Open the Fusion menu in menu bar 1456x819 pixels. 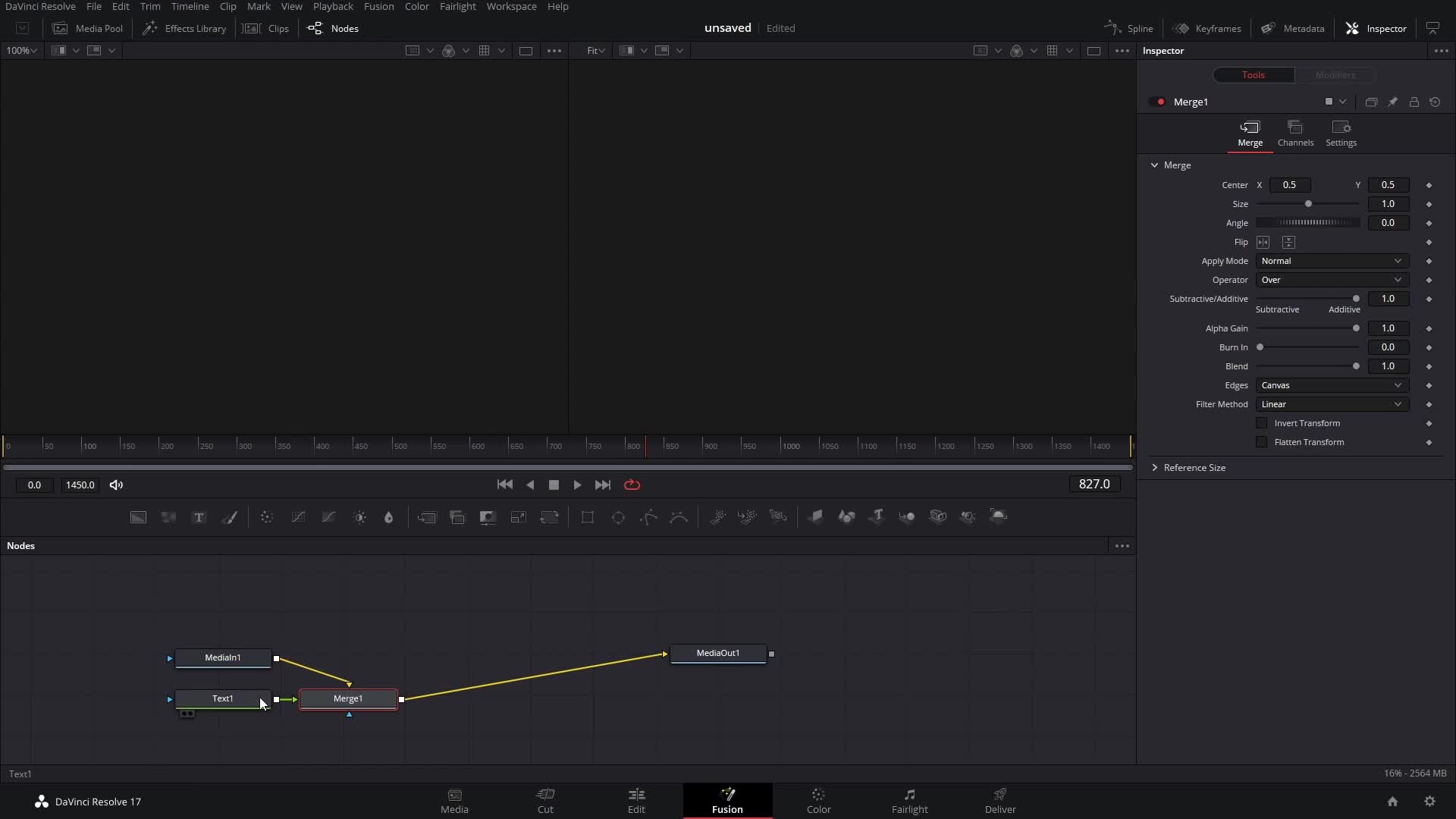coord(378,6)
